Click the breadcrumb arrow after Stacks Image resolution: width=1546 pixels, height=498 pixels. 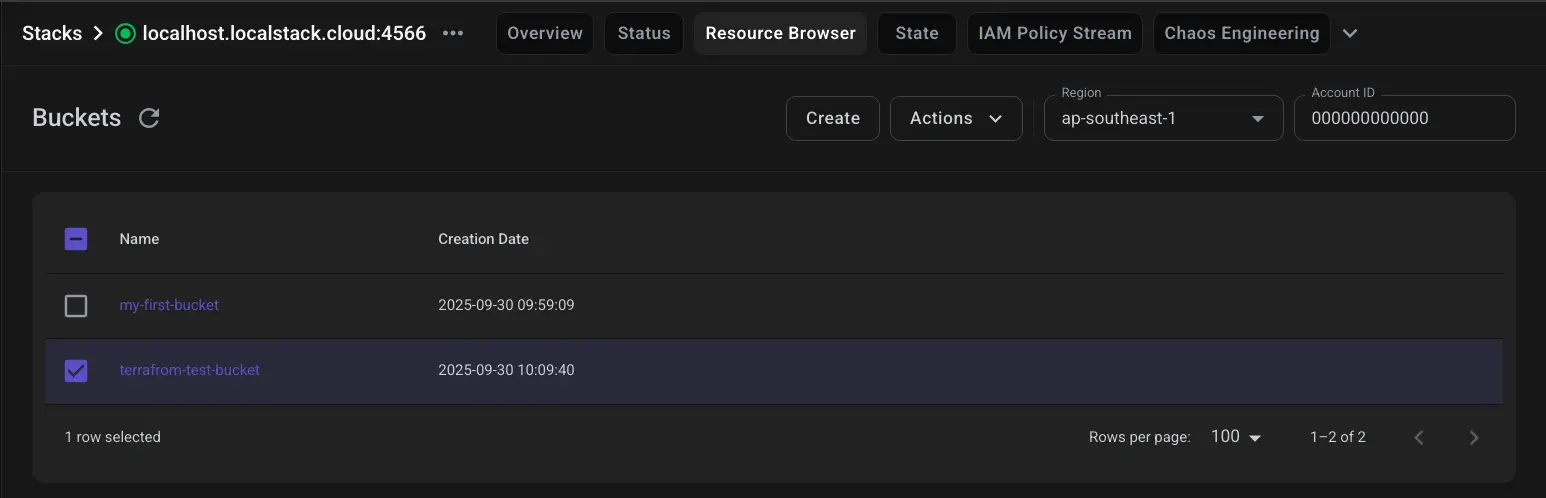pos(98,33)
